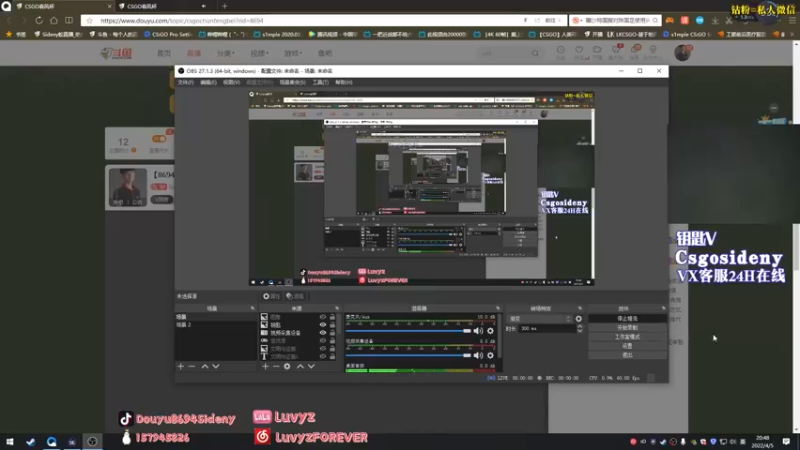Mute the 视频采集设备 mixer channel speaker
This screenshot has width=800, height=450.
478,355
